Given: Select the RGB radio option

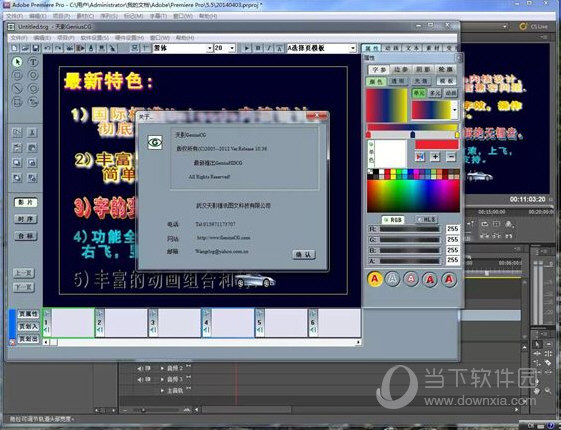Looking at the screenshot, I should click(393, 220).
